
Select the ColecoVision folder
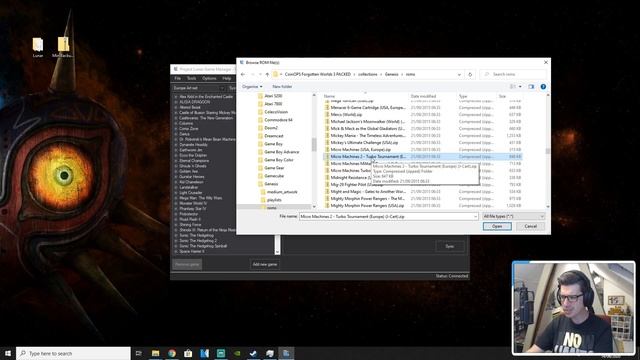pos(276,112)
